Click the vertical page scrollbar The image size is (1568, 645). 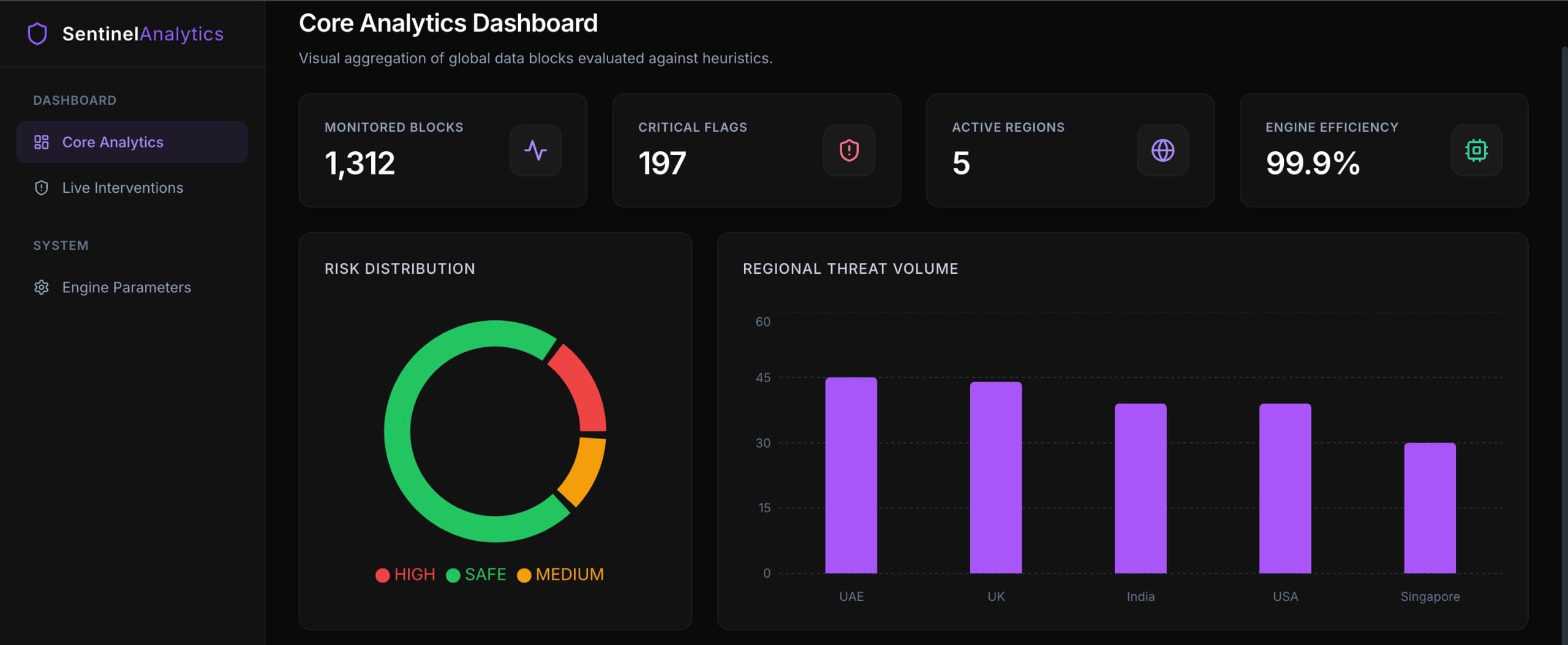pyautogui.click(x=1564, y=306)
